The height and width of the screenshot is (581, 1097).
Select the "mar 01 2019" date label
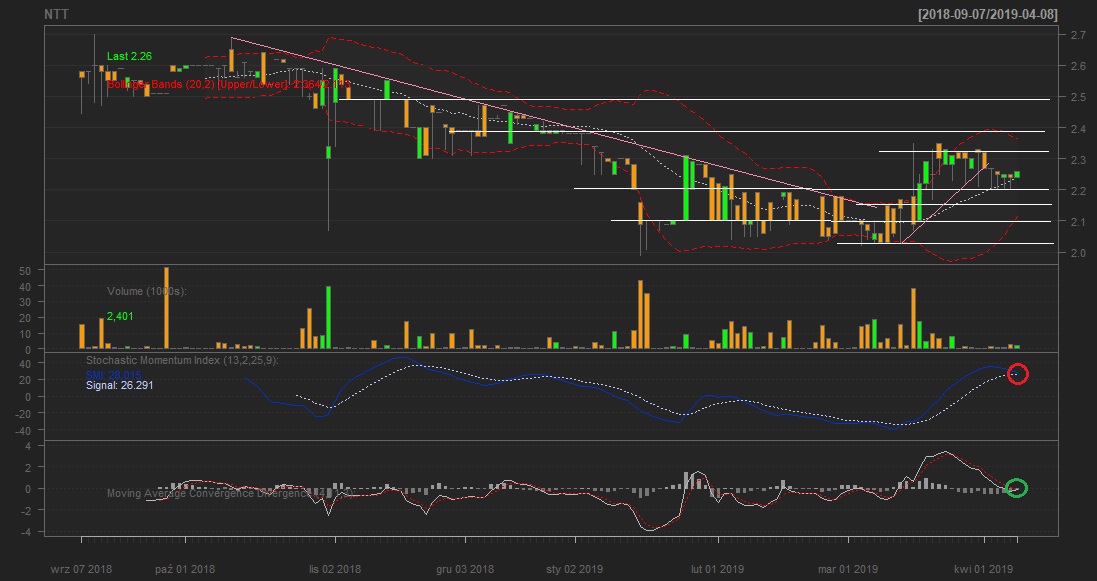pos(848,569)
